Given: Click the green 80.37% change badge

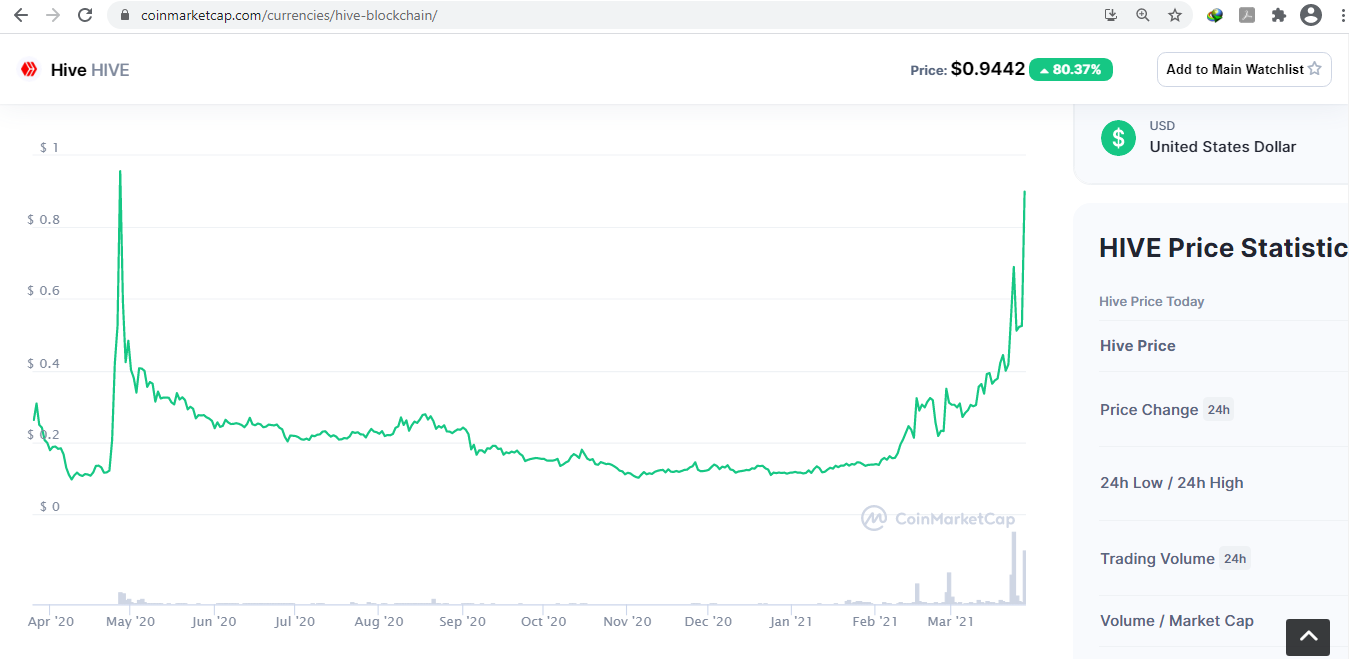Looking at the screenshot, I should 1071,69.
